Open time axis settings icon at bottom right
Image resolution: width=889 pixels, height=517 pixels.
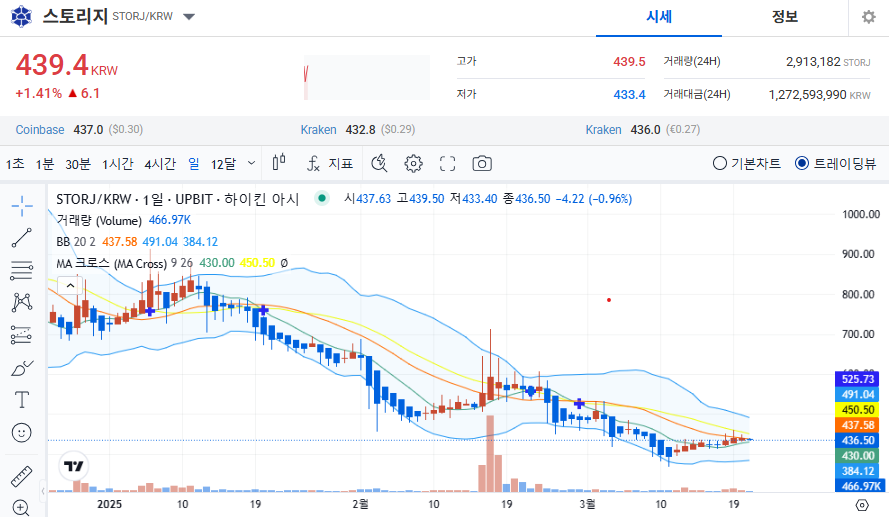862,505
